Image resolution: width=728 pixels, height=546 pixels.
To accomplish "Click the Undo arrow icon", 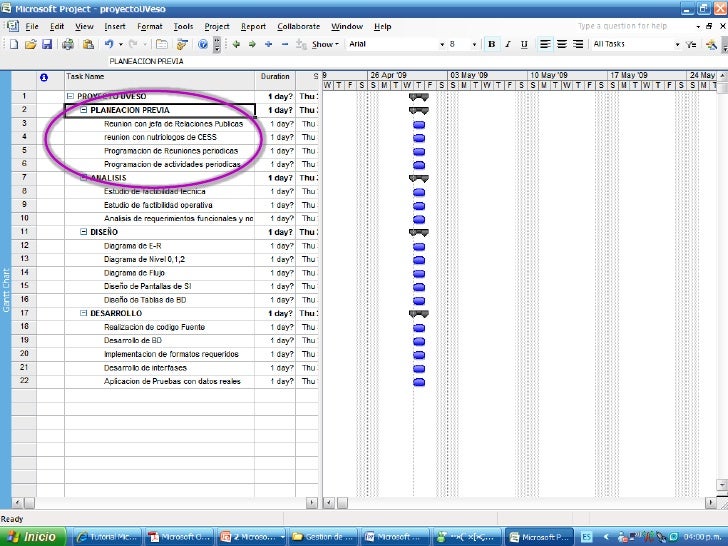I will pos(109,45).
